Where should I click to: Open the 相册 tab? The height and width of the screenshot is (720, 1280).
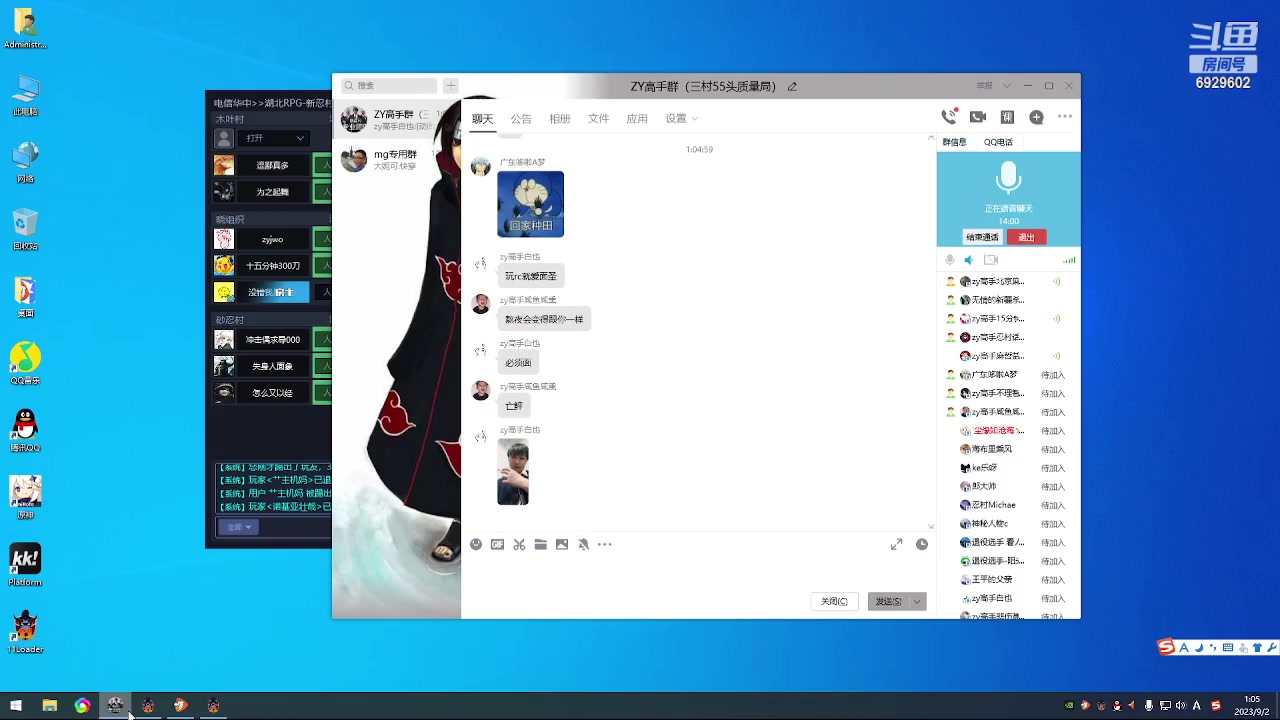(559, 118)
